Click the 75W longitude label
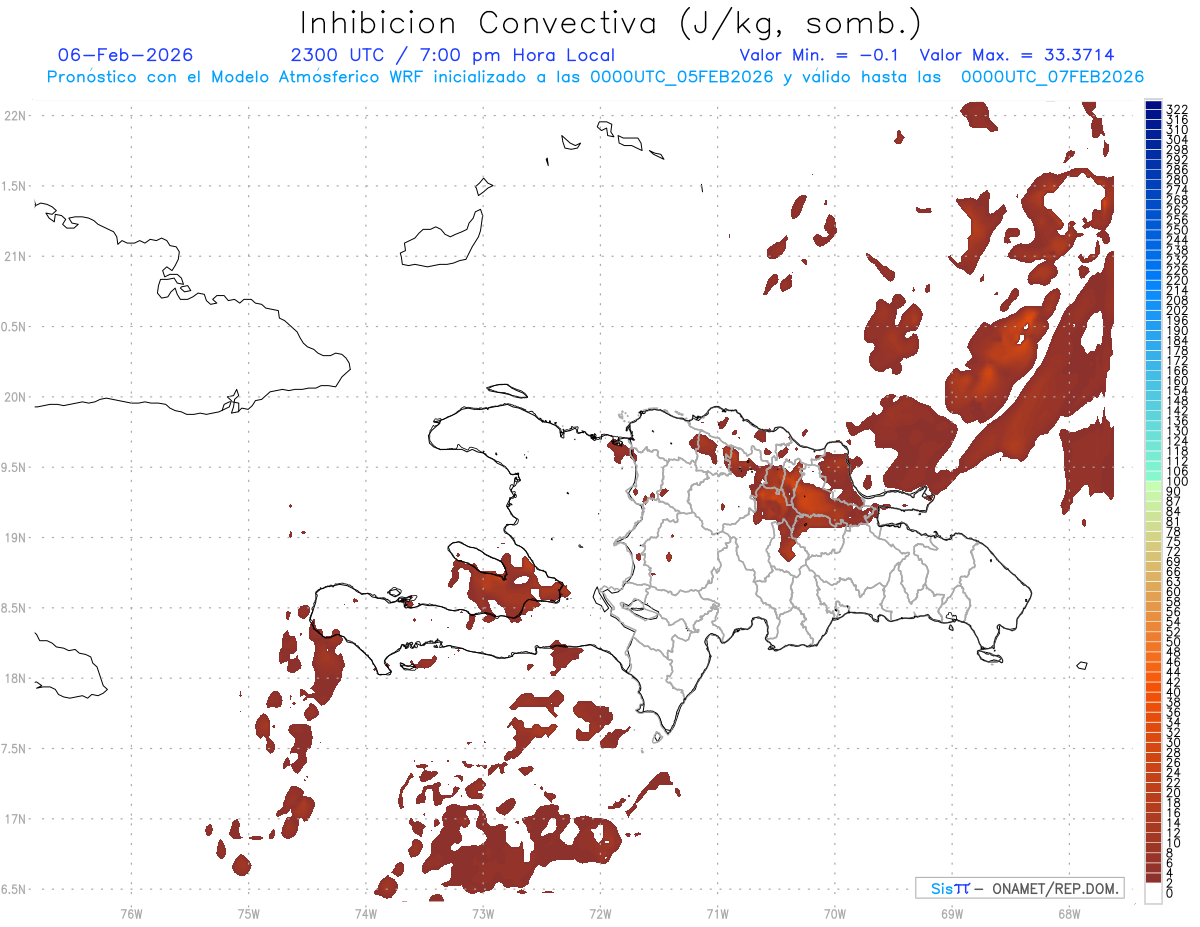 coord(248,913)
